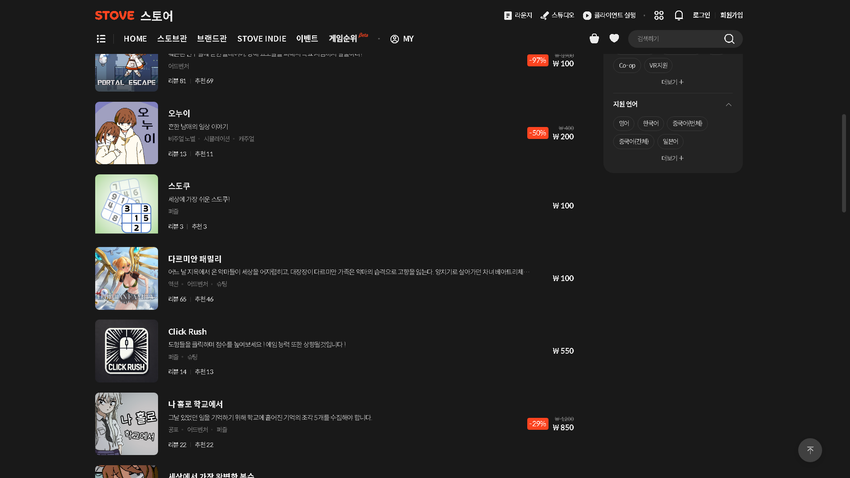Click the ₩ 850 price

pyautogui.click(x=563, y=428)
